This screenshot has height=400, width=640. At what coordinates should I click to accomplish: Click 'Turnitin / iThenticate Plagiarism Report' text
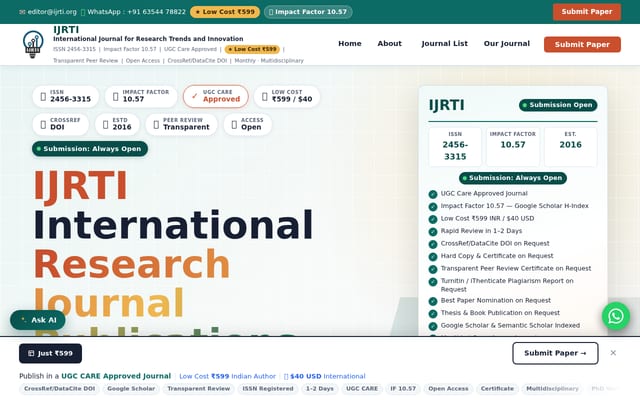click(507, 285)
